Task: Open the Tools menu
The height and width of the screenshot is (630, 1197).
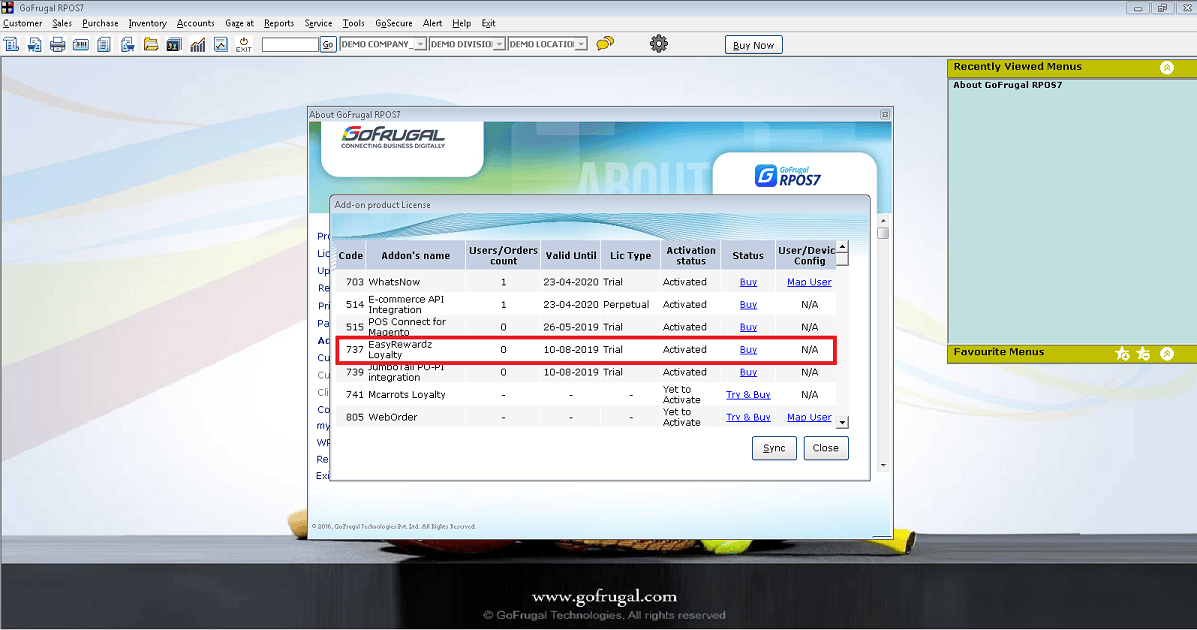Action: 353,23
